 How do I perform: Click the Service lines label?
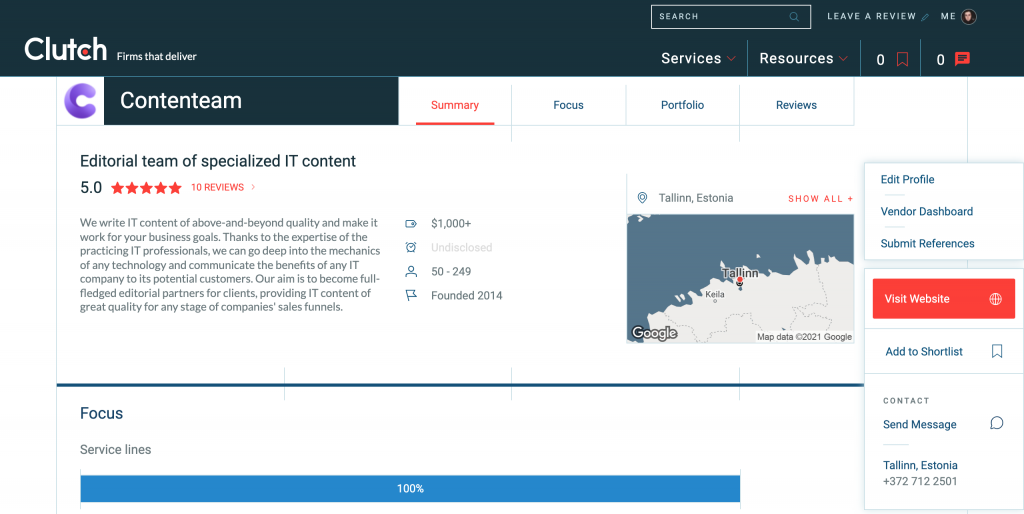pyautogui.click(x=115, y=449)
